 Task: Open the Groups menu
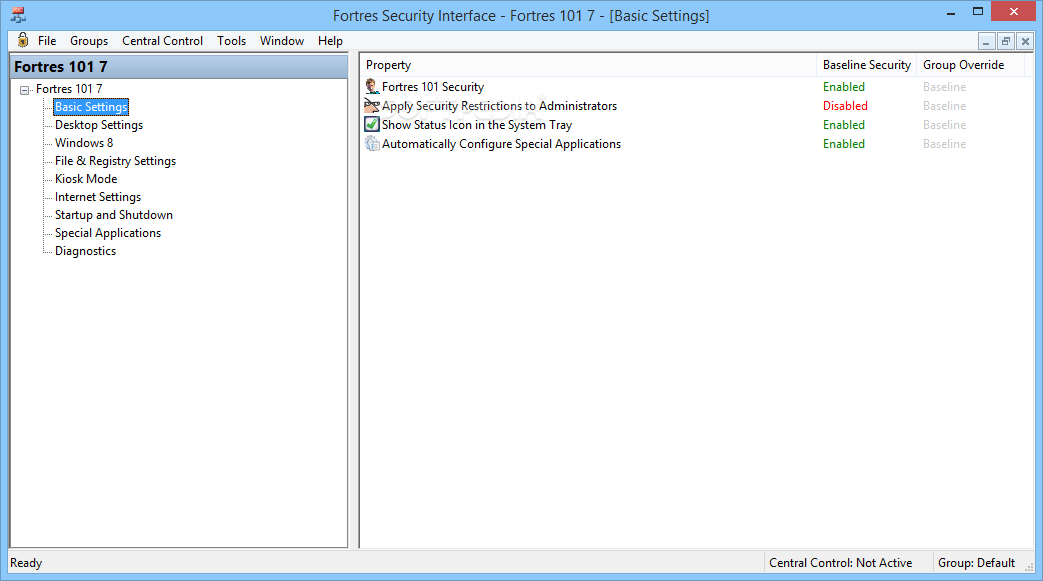[x=88, y=41]
